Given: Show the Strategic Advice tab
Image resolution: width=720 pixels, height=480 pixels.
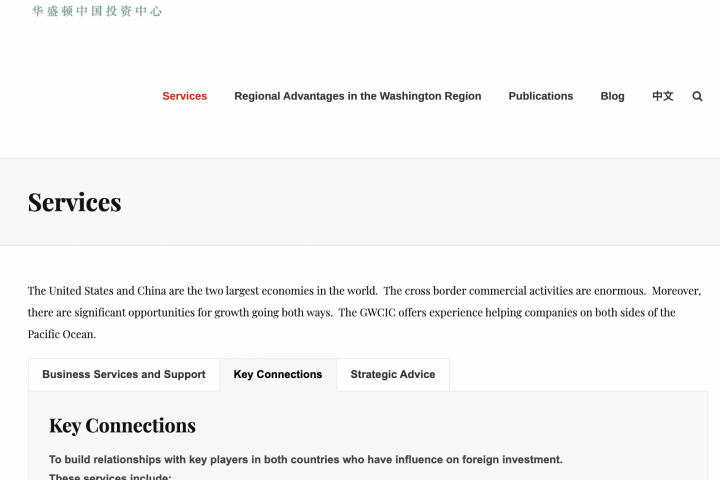Looking at the screenshot, I should pos(393,374).
